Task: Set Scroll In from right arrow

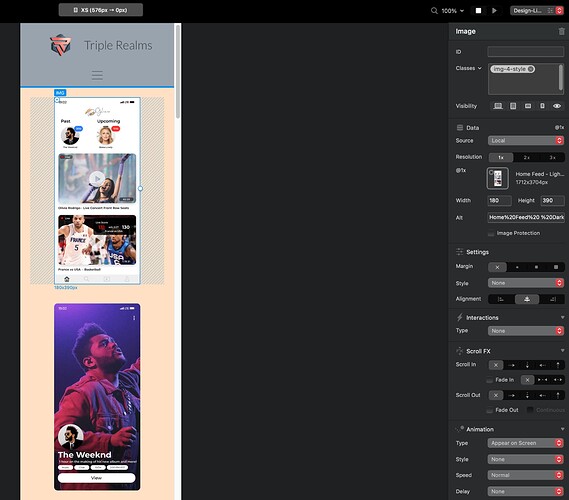Action: (x=542, y=365)
